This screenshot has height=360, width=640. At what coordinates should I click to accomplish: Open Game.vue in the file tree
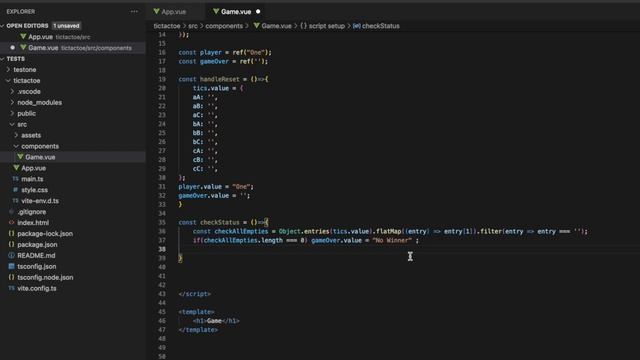click(40, 157)
